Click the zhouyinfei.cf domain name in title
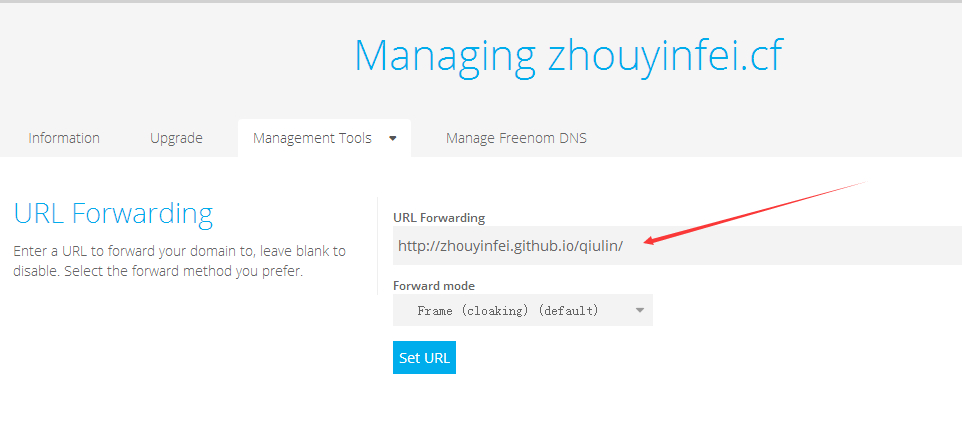Viewport: 962px width, 438px height. click(664, 55)
